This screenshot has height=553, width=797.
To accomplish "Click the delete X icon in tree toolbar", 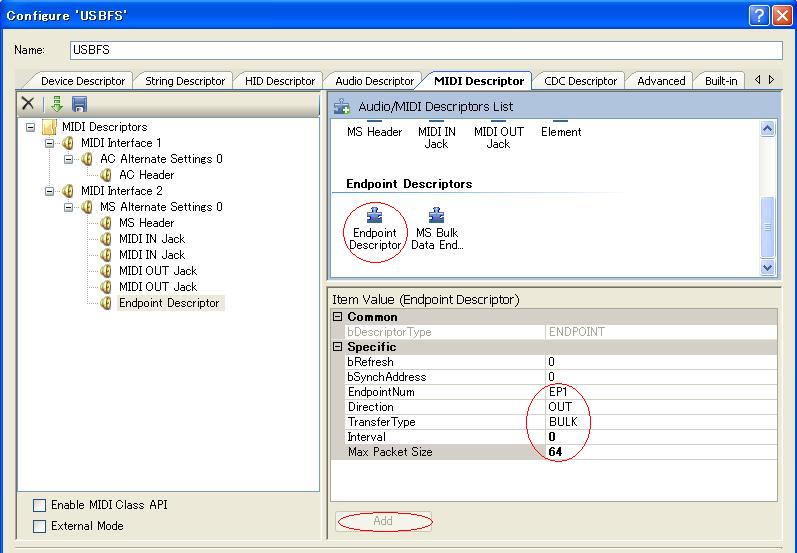I will coord(28,104).
